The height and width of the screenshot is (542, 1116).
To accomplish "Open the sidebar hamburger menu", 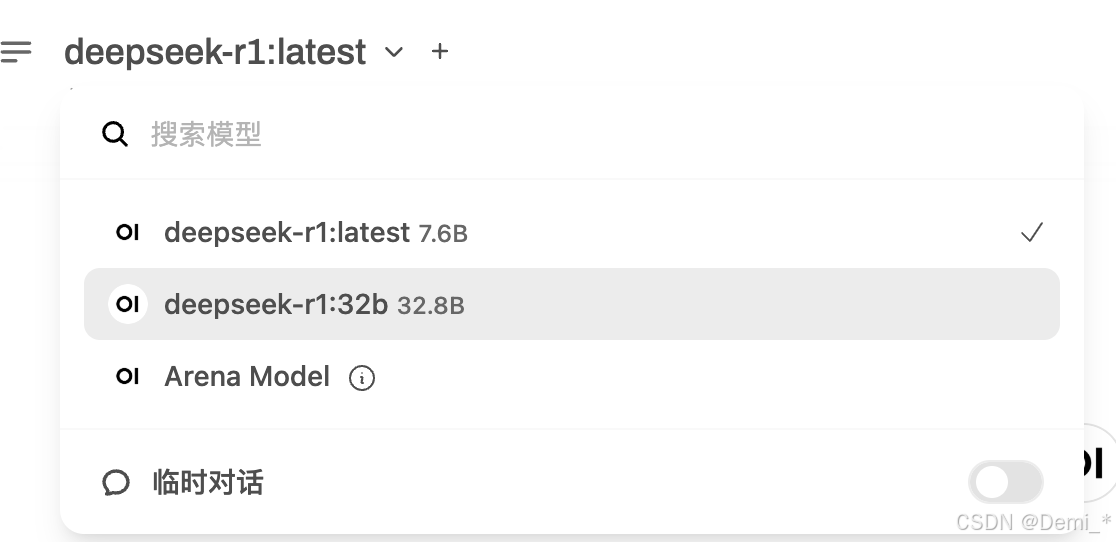I will coord(17,51).
